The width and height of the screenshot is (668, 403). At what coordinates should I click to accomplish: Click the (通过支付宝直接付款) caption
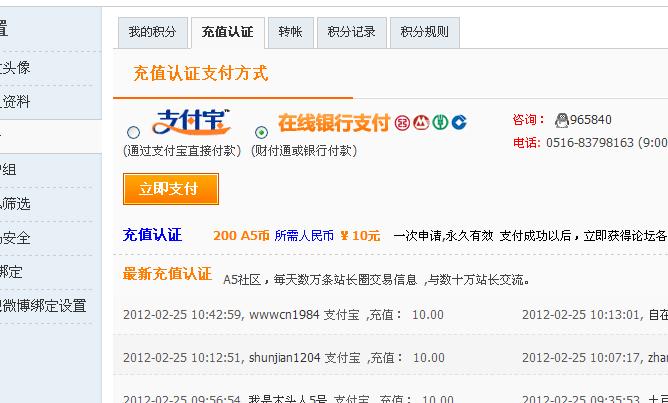(x=182, y=151)
